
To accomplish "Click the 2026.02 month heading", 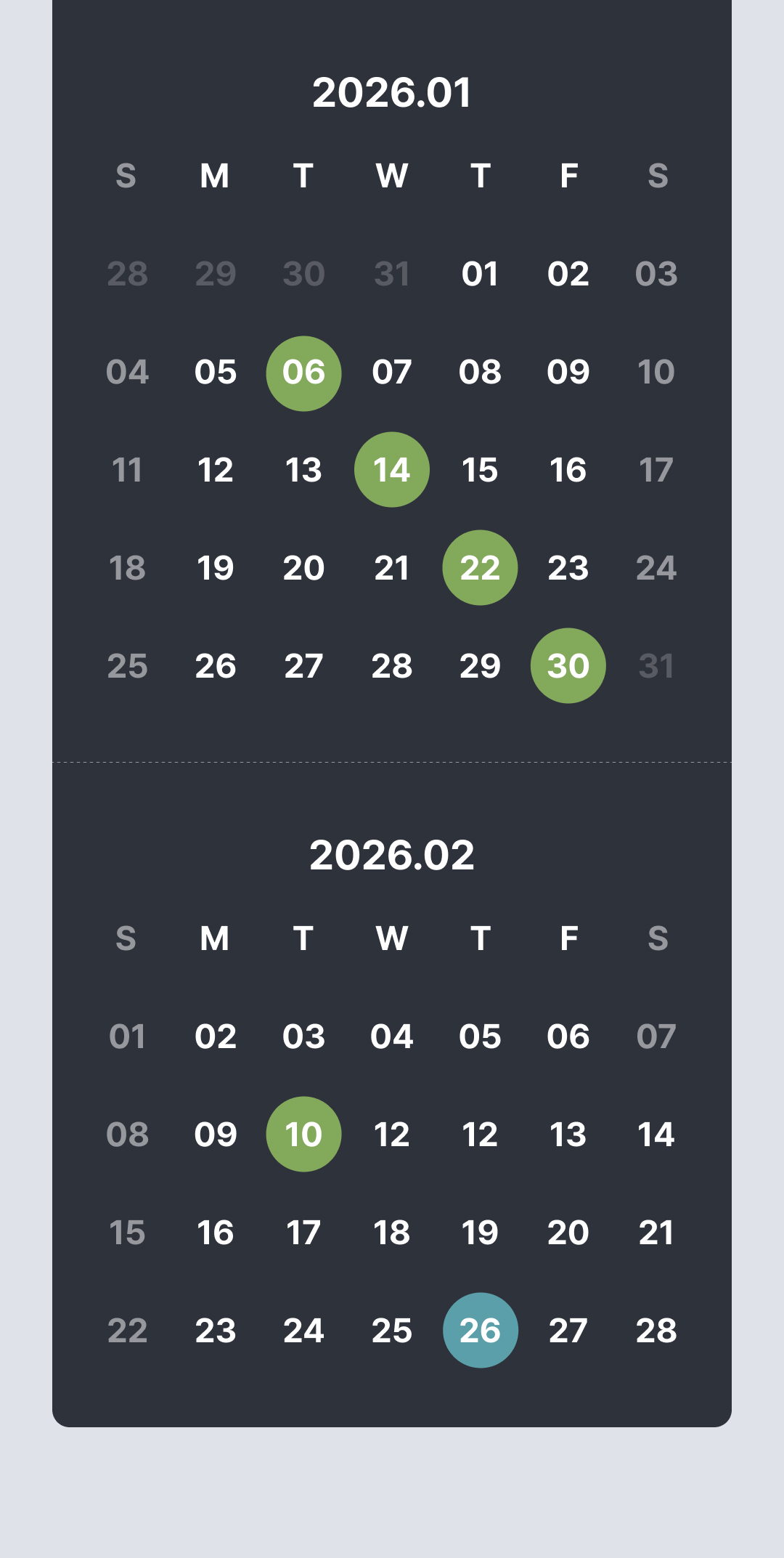I will 392,855.
